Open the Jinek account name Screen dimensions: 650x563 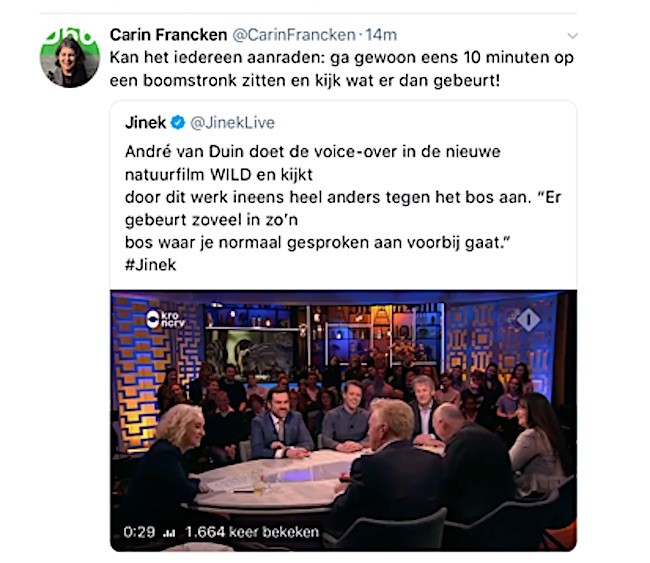coord(146,123)
